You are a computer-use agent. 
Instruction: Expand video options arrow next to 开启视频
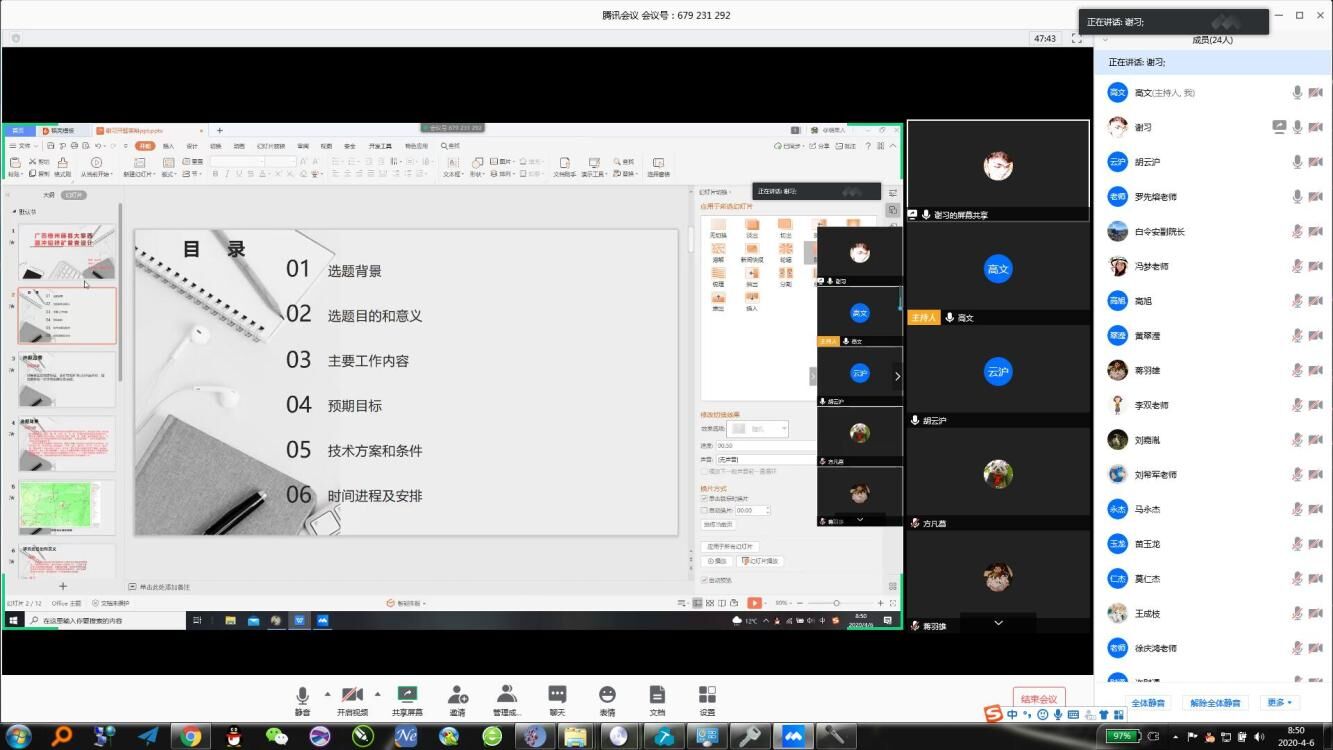(377, 693)
